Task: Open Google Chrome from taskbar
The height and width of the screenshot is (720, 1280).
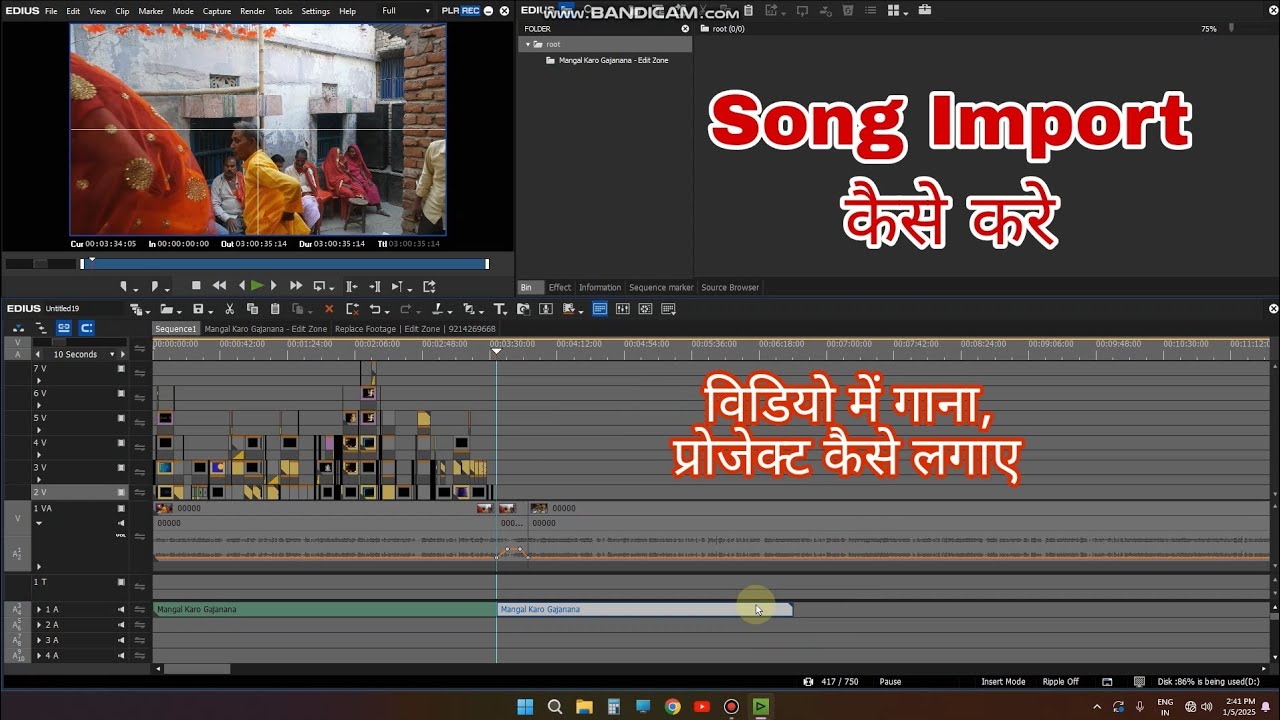Action: pyautogui.click(x=672, y=707)
